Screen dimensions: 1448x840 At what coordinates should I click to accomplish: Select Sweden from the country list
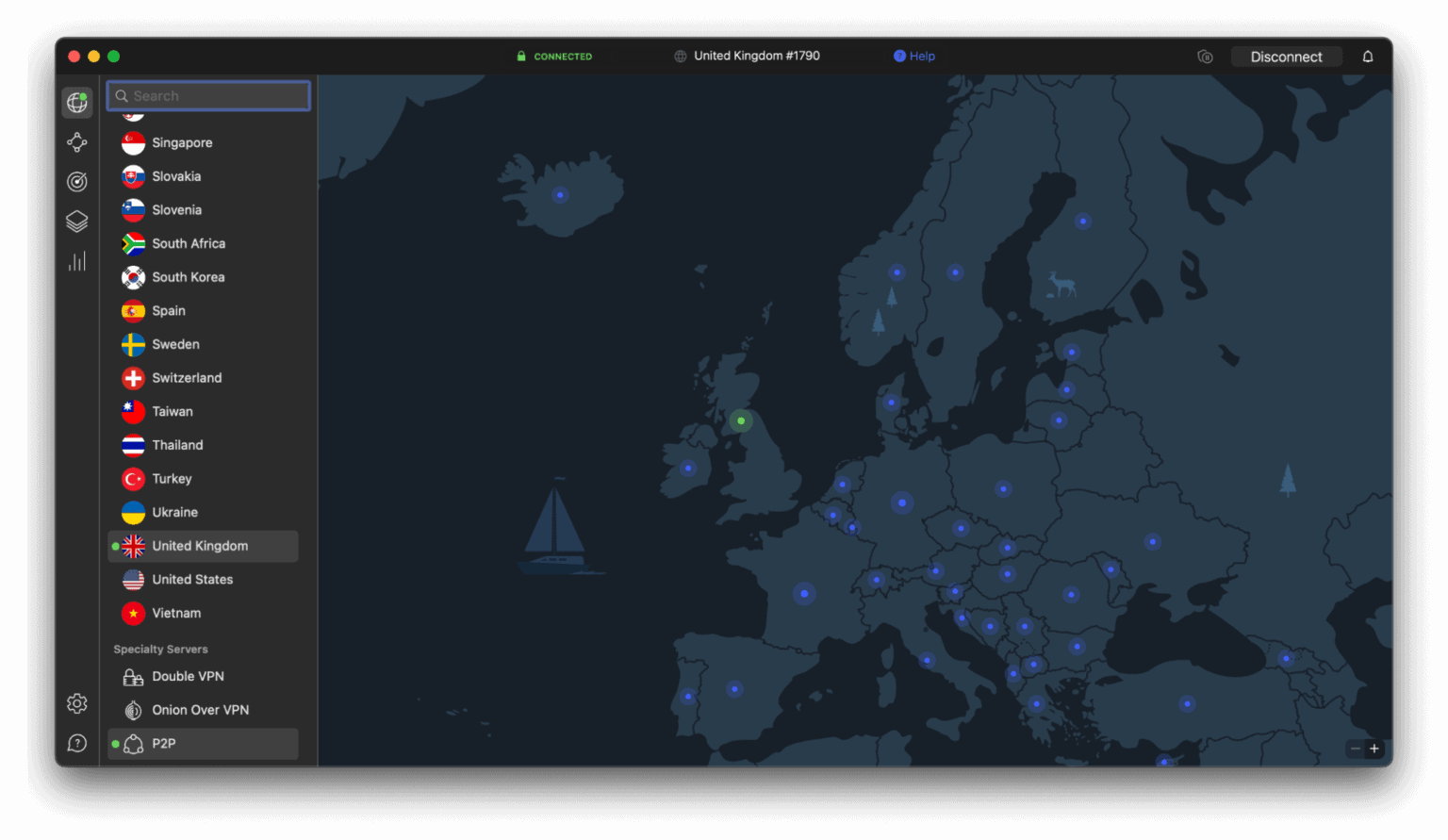203,344
